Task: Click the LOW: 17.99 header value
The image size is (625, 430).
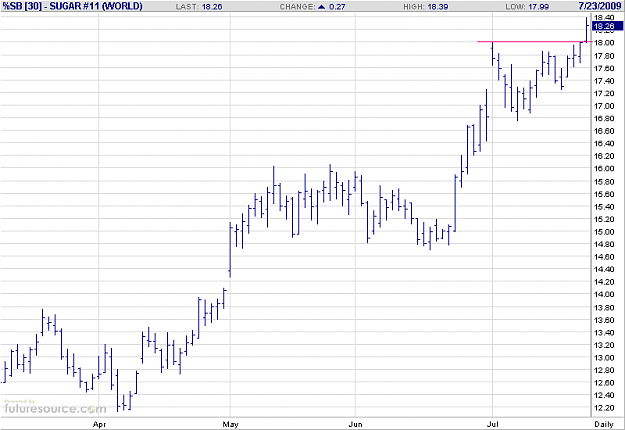Action: point(527,7)
